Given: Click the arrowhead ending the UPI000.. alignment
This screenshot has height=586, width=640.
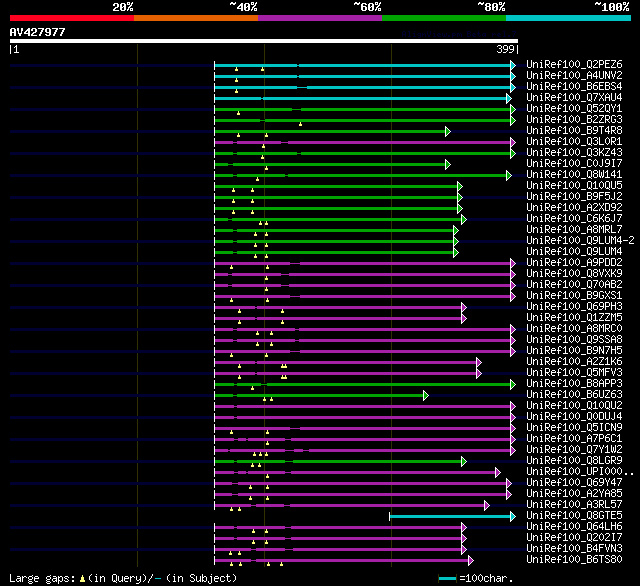Looking at the screenshot, I should pyautogui.click(x=498, y=473).
